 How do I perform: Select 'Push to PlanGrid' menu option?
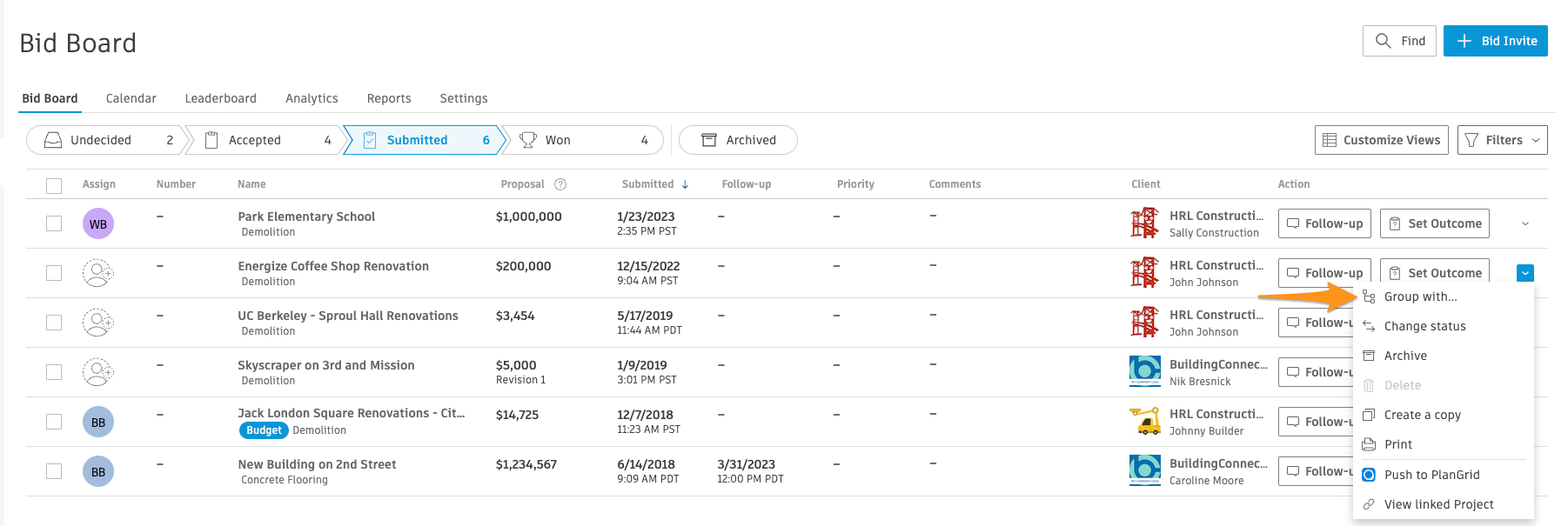pos(1431,475)
